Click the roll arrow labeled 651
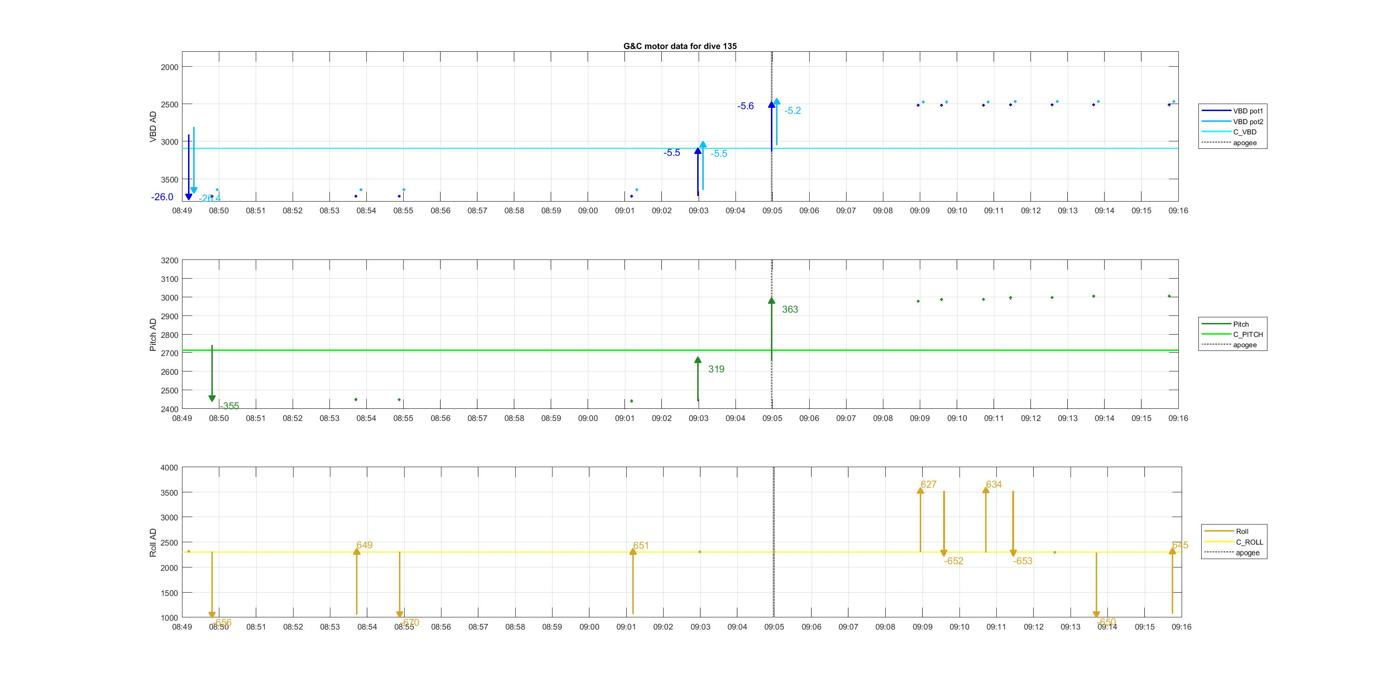 (x=633, y=581)
